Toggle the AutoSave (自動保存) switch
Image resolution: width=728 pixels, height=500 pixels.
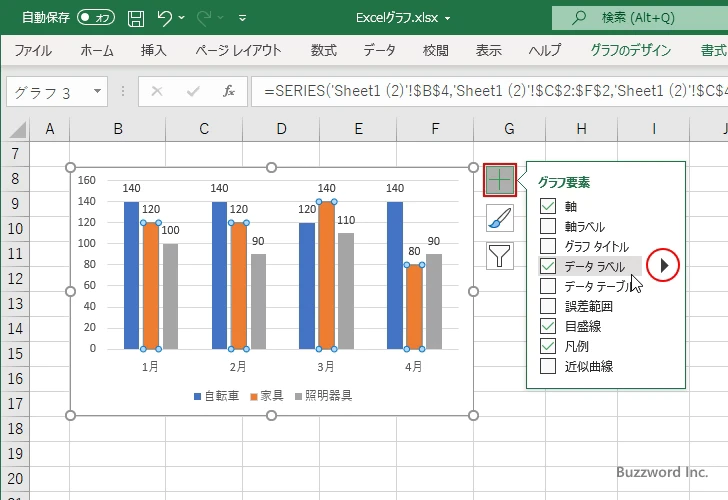96,18
